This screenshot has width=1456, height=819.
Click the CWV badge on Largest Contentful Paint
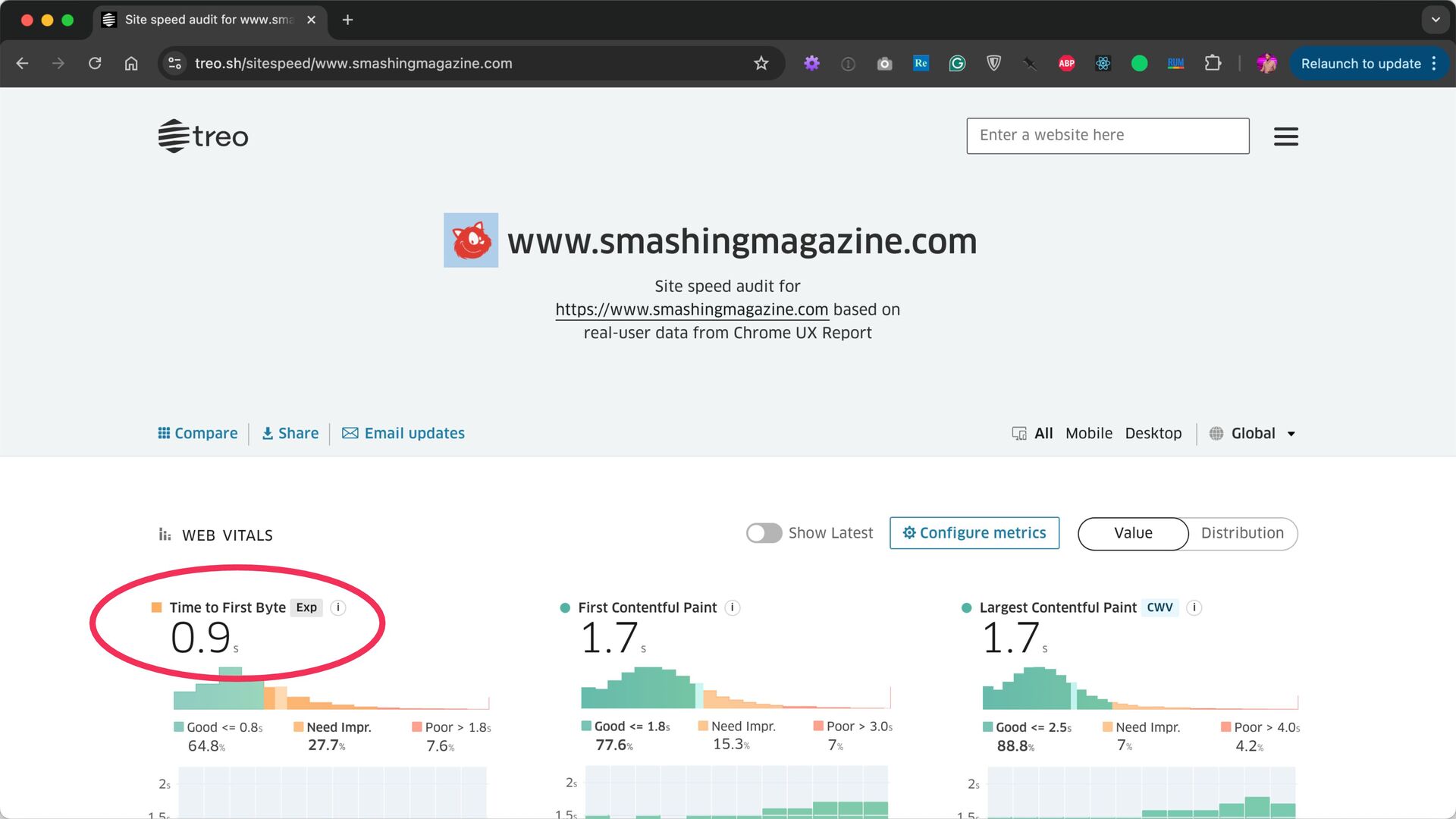click(1159, 607)
